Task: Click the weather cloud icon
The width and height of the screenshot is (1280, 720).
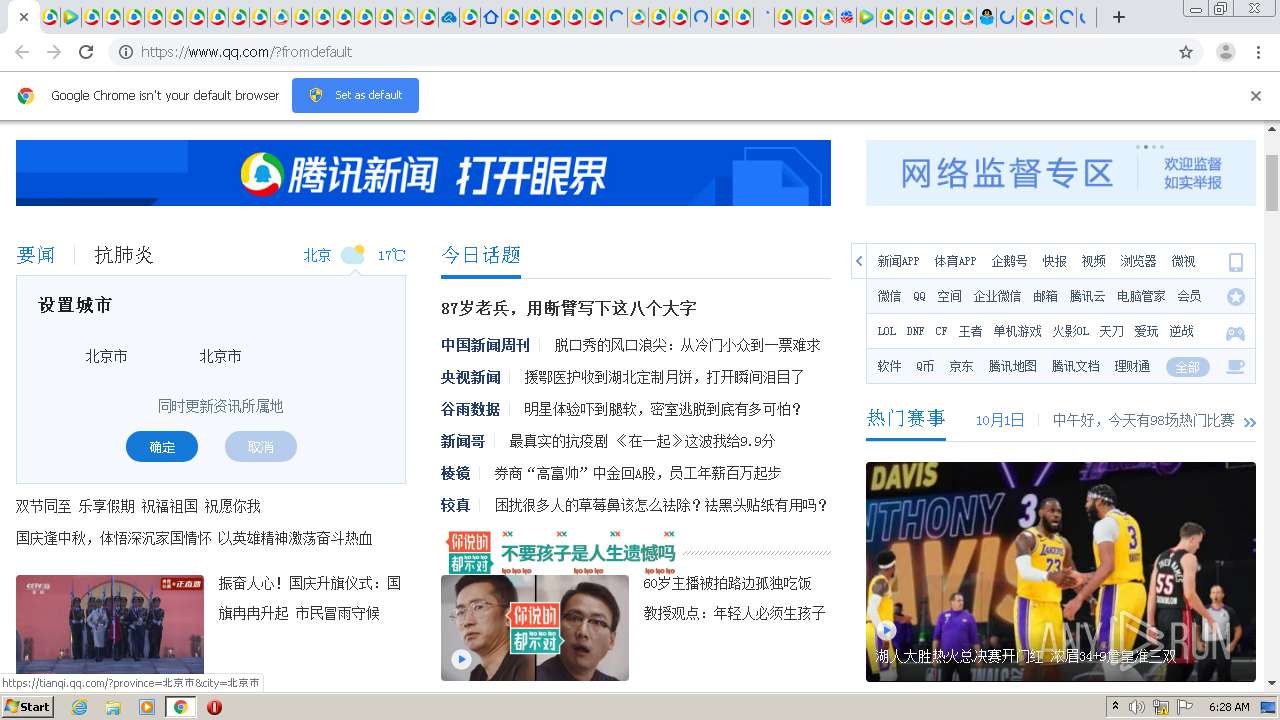Action: [352, 255]
